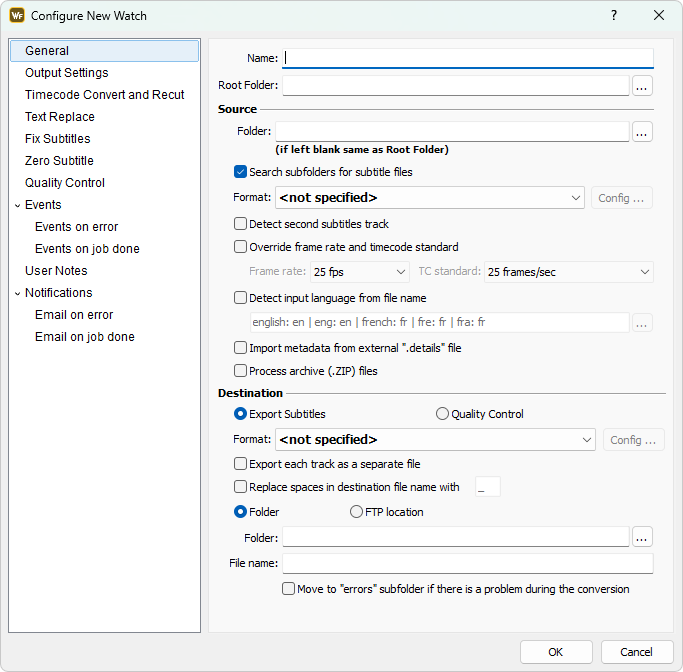Viewport: 683px width, 672px height.
Task: Select the Quality Control radio button
Action: (443, 414)
